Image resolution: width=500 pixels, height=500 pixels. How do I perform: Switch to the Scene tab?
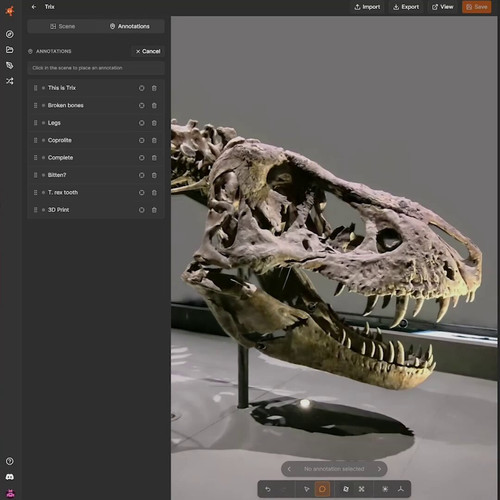(62, 26)
